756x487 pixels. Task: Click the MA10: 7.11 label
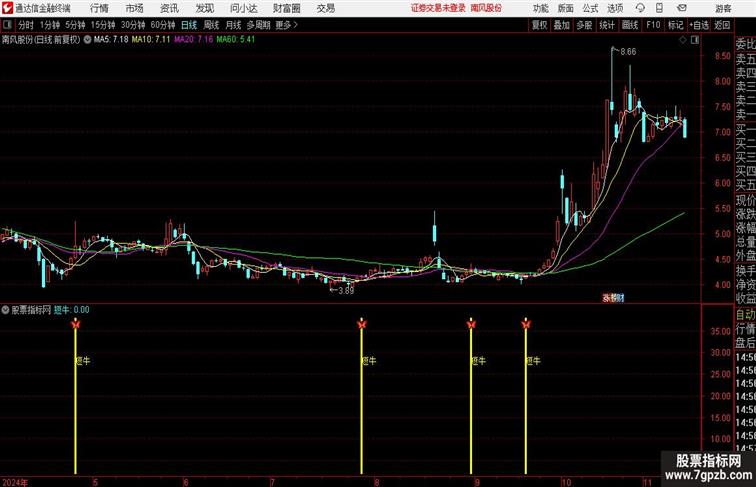coord(151,40)
